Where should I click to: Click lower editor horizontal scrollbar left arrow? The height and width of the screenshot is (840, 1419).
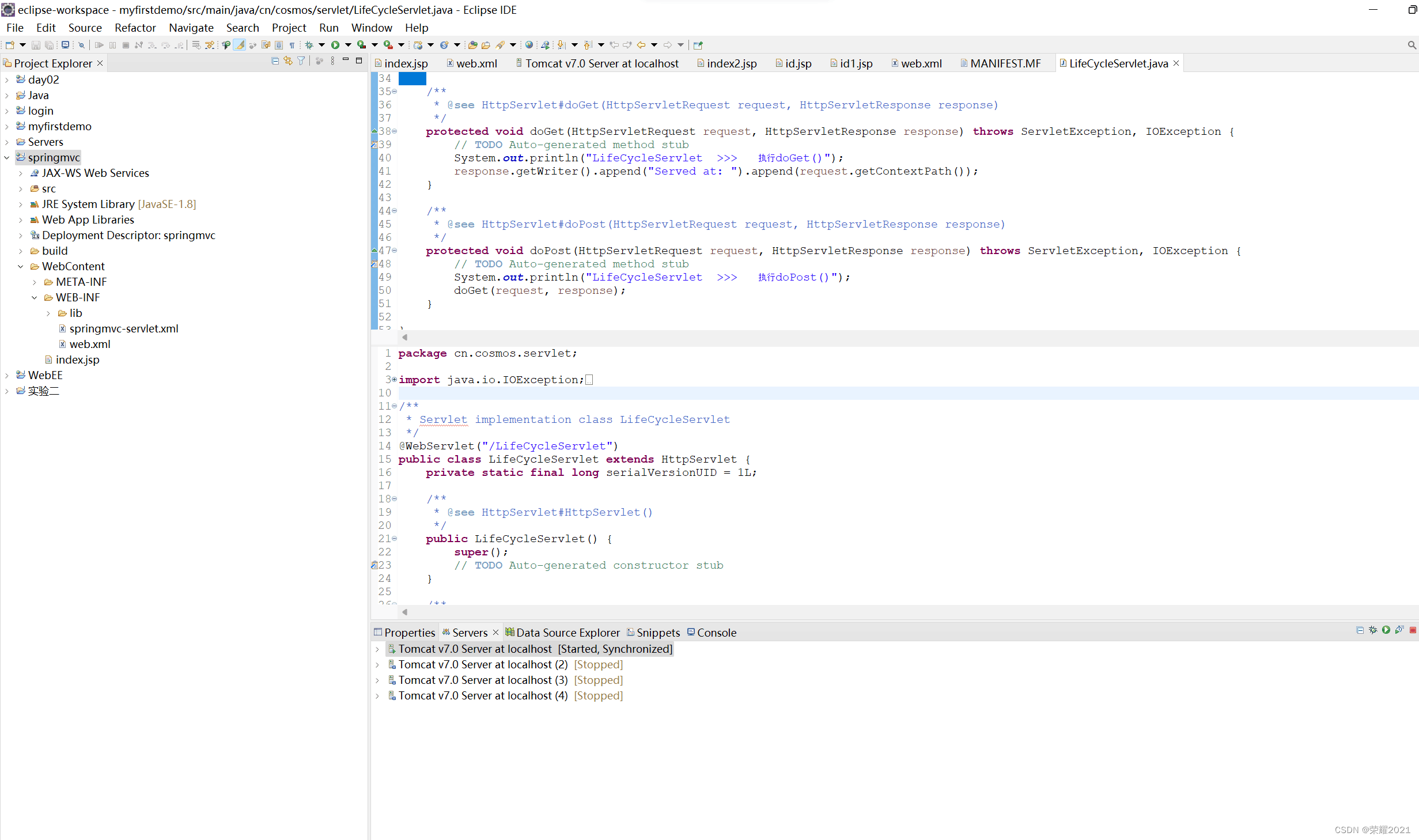click(x=404, y=612)
